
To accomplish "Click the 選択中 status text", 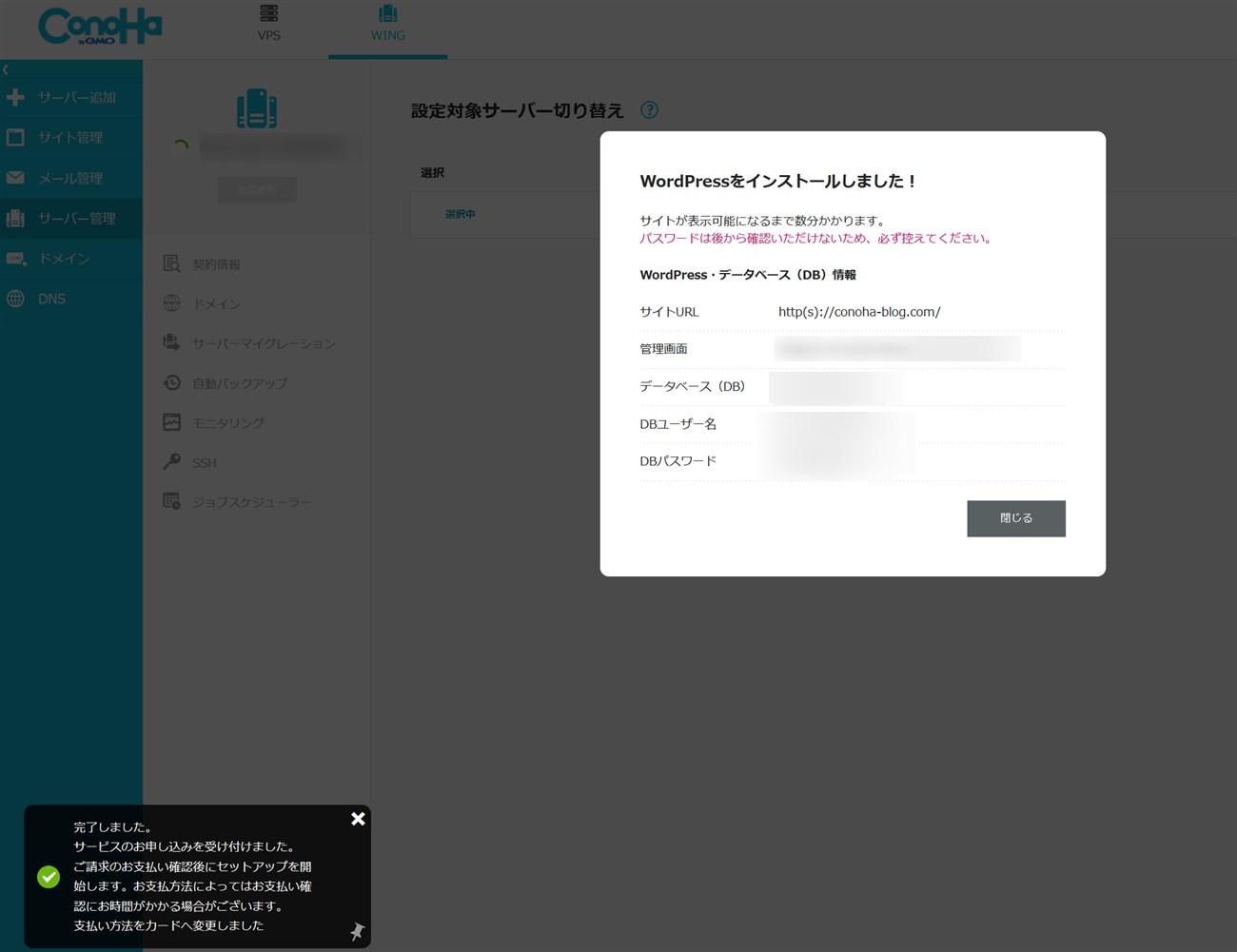I will pyautogui.click(x=460, y=215).
